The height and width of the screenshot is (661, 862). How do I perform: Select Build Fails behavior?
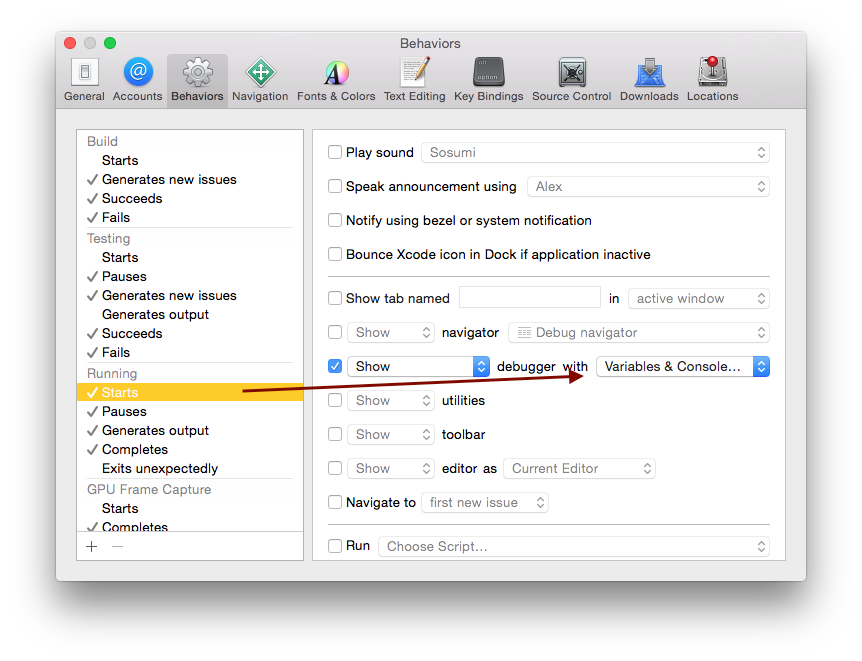pyautogui.click(x=190, y=218)
